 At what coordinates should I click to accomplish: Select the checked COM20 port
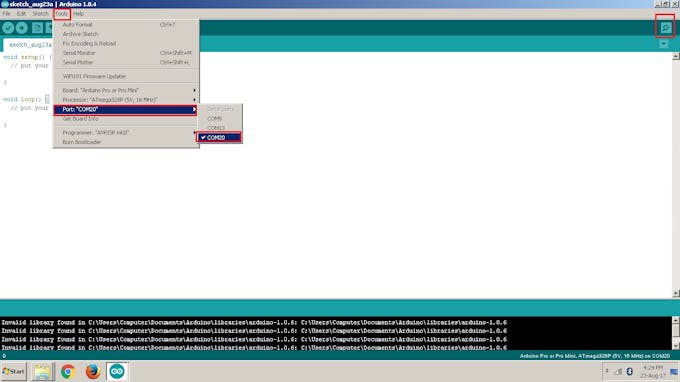coord(219,137)
